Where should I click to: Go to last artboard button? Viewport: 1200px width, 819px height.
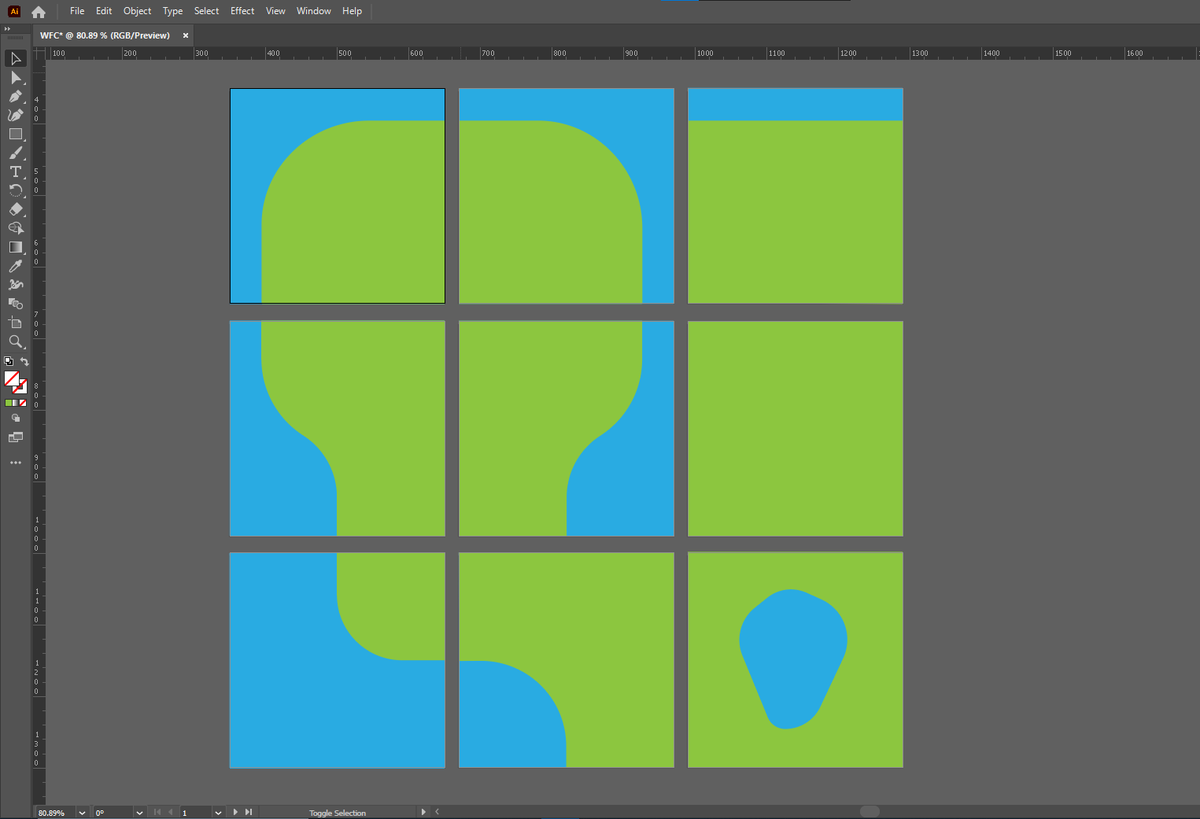tap(248, 813)
